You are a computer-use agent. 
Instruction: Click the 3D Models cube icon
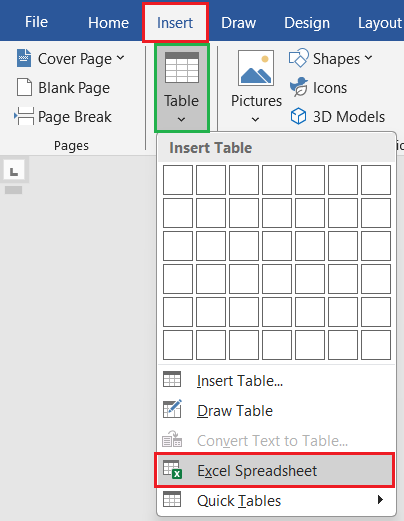298,116
